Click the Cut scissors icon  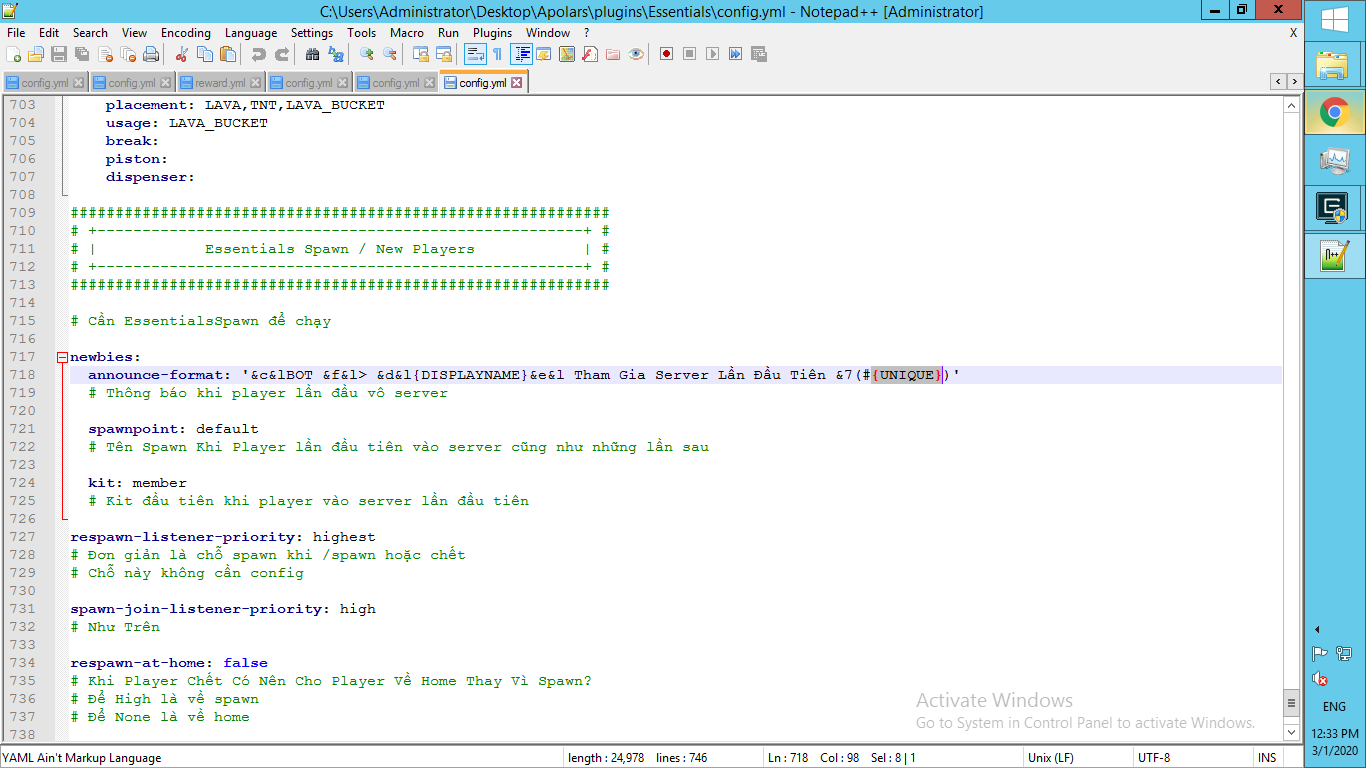click(x=181, y=54)
